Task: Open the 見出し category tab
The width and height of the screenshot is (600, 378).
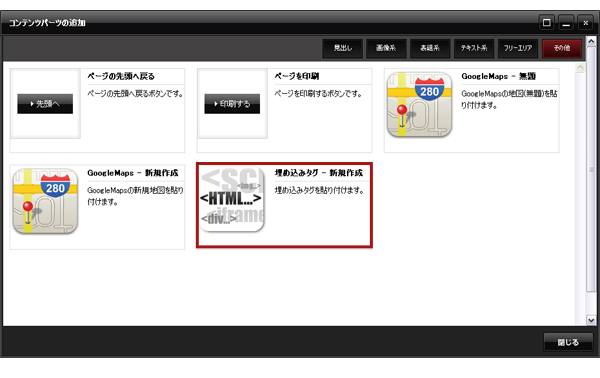Action: [x=342, y=48]
